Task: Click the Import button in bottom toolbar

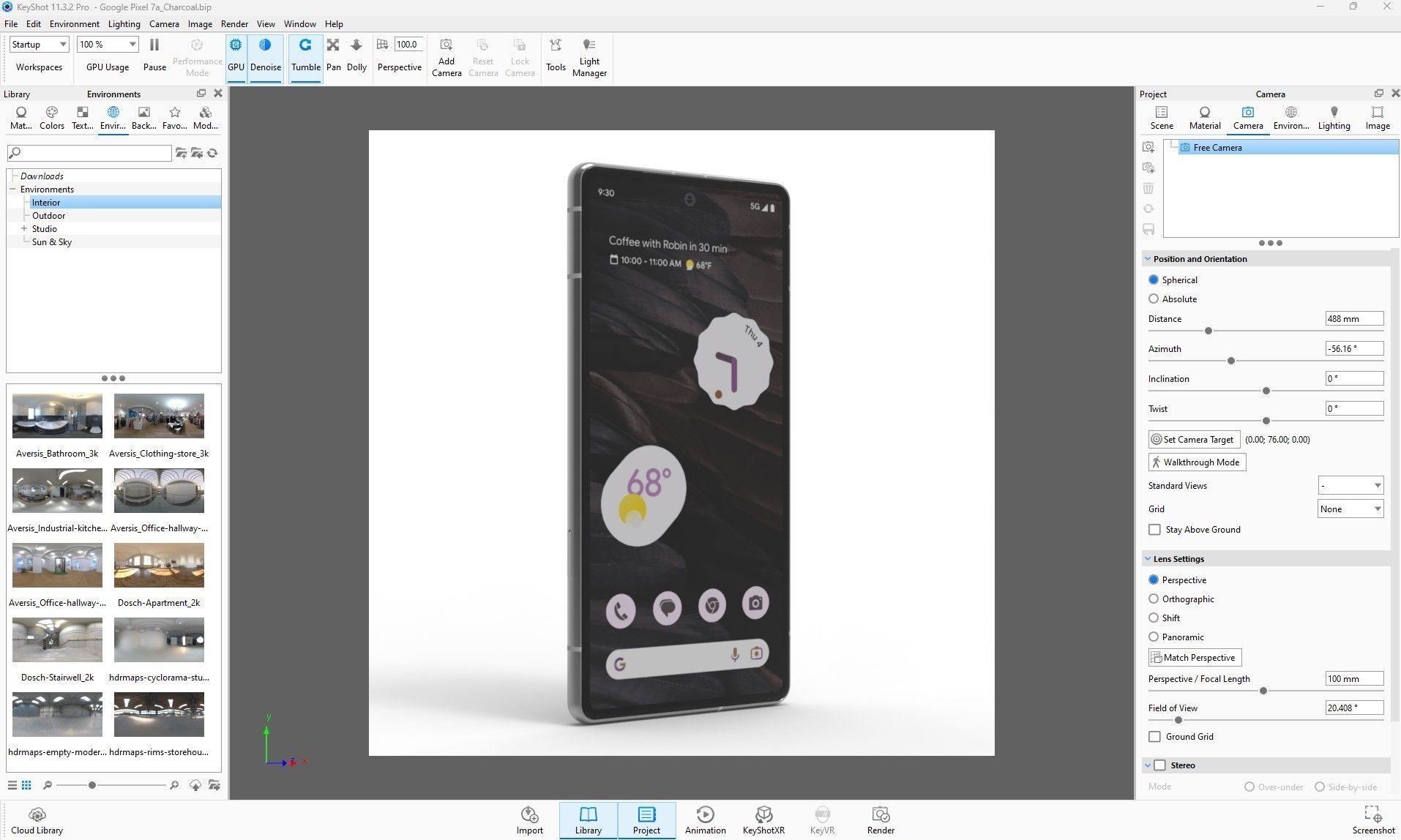Action: 529,820
